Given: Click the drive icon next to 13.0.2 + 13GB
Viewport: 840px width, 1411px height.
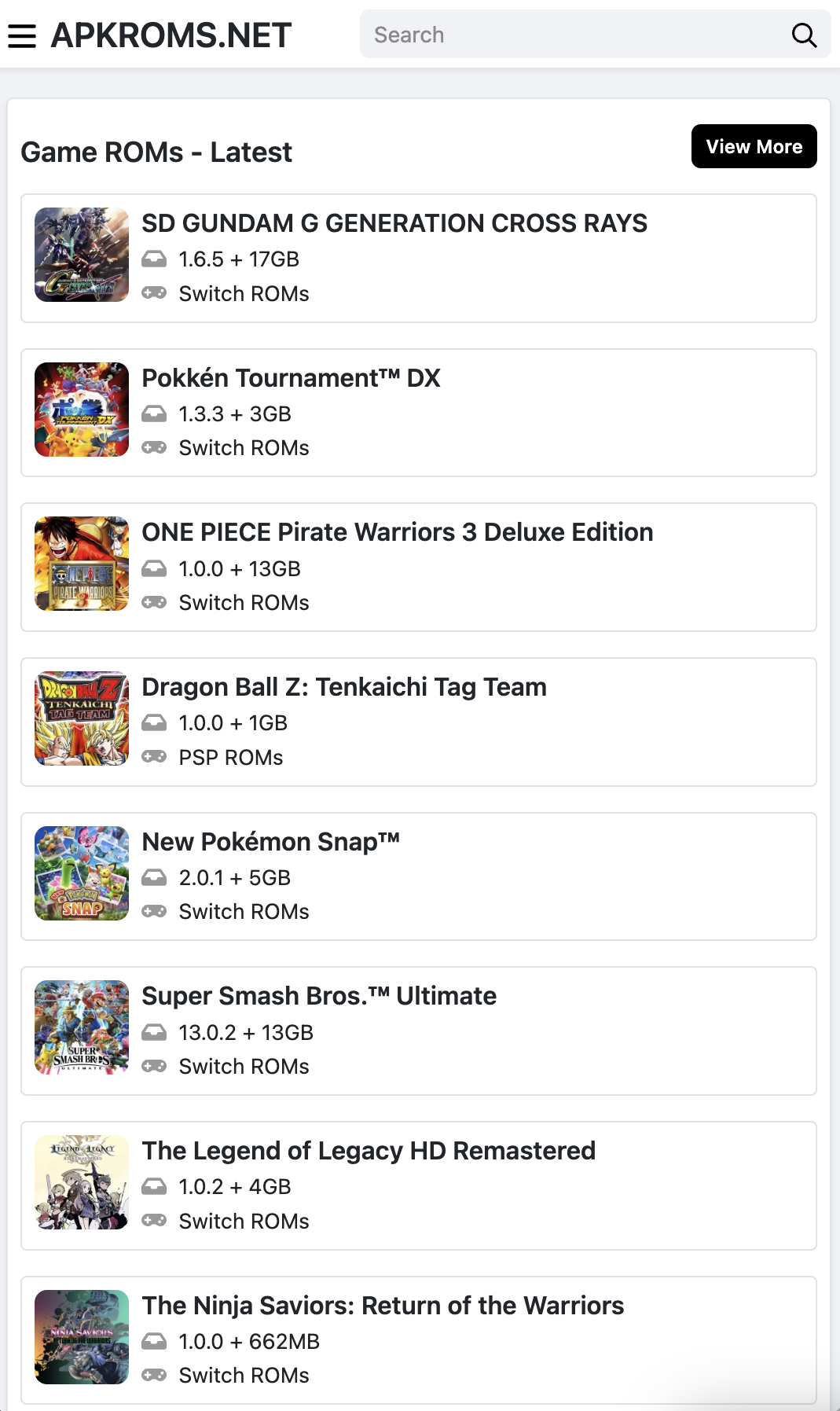Looking at the screenshot, I should 154,1032.
